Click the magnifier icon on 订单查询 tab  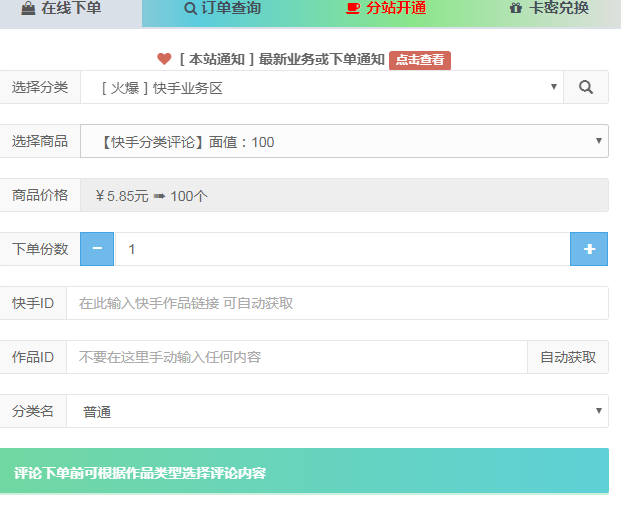tap(191, 9)
